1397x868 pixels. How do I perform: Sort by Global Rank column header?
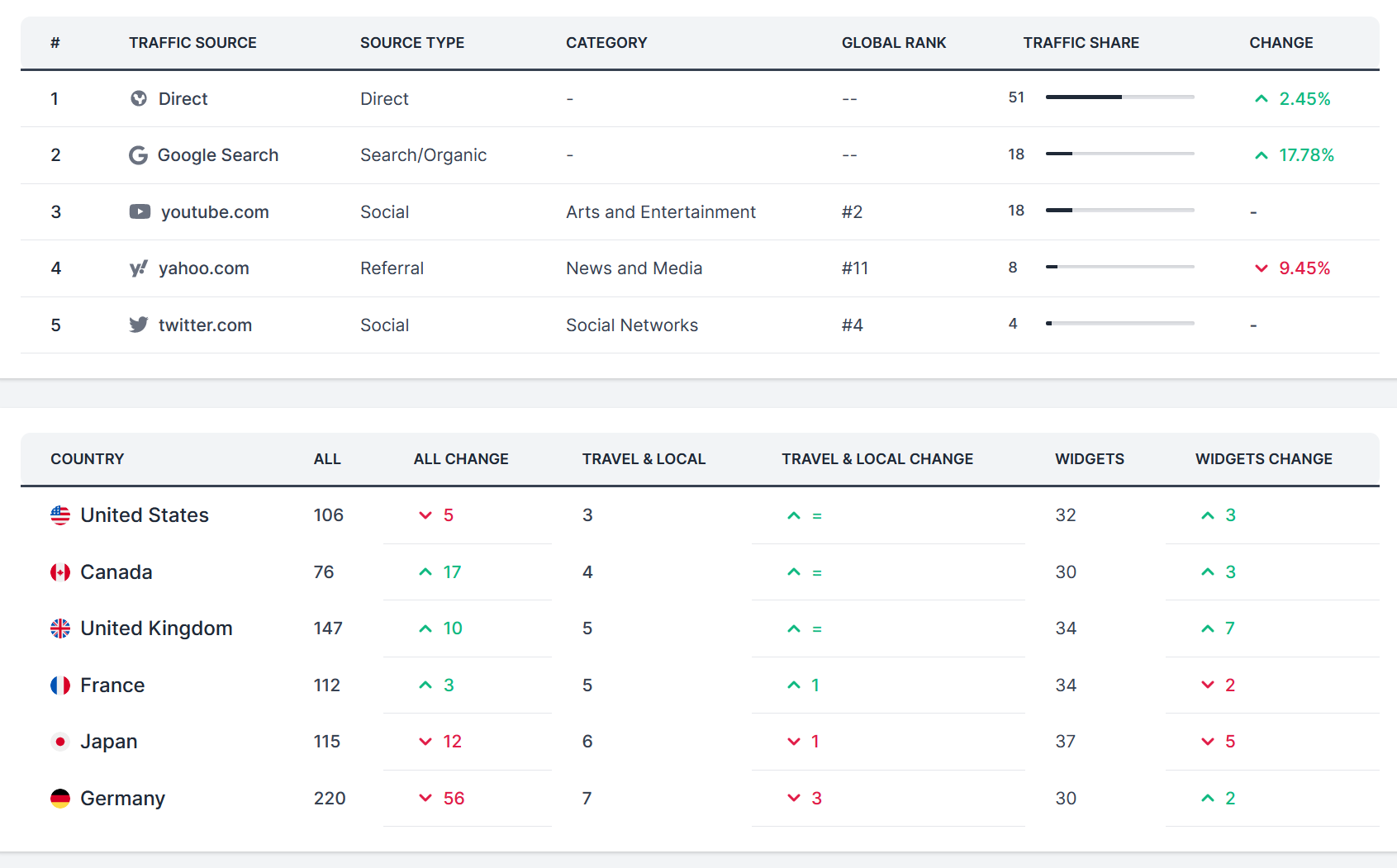point(893,43)
